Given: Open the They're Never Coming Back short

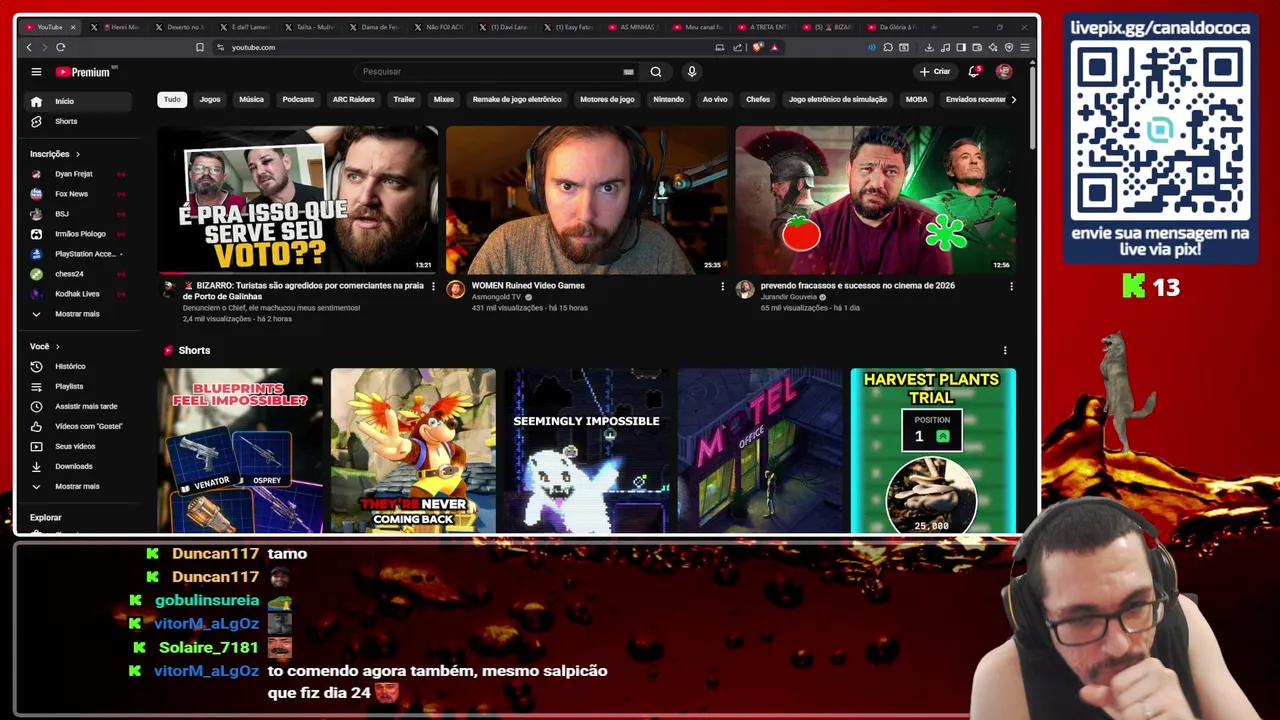Looking at the screenshot, I should tap(413, 451).
